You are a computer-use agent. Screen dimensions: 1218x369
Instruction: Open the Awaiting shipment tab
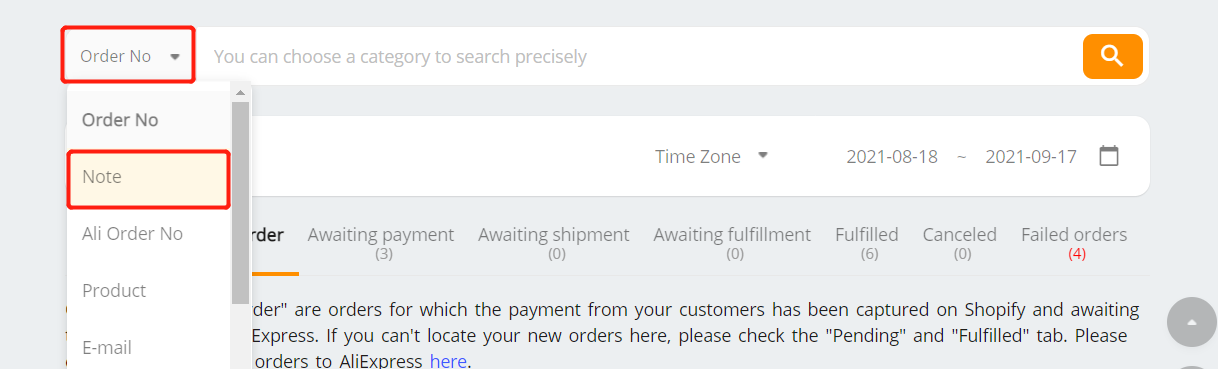[x=554, y=243]
